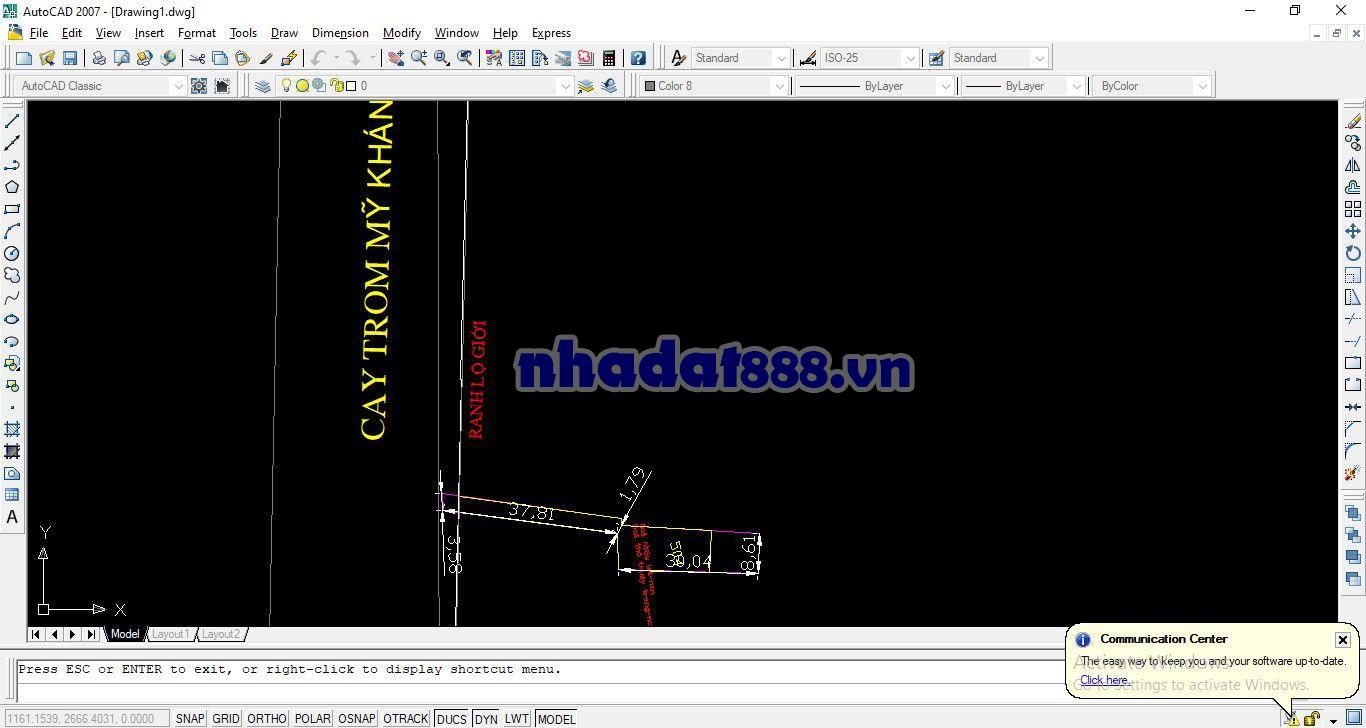Image resolution: width=1366 pixels, height=728 pixels.
Task: Open the Layer Properties Manager icon
Action: (x=263, y=86)
